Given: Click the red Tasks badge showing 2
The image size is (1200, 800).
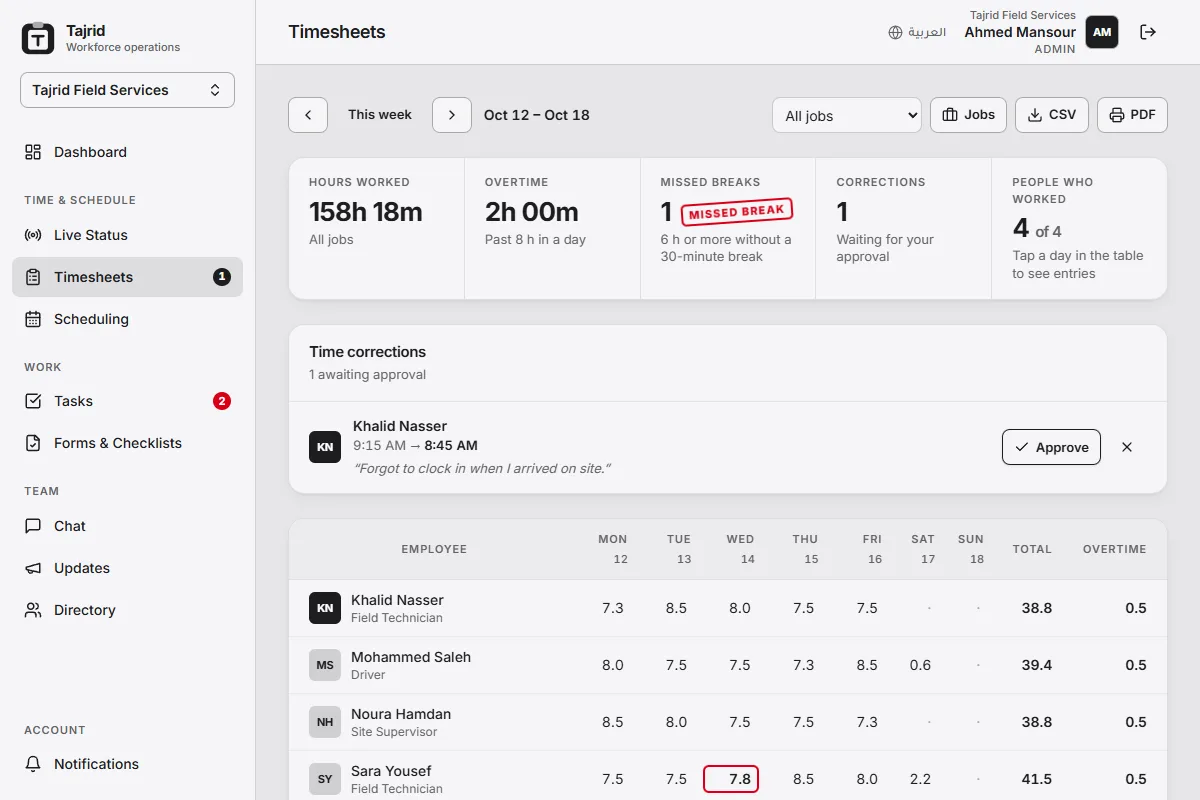Looking at the screenshot, I should (222, 401).
